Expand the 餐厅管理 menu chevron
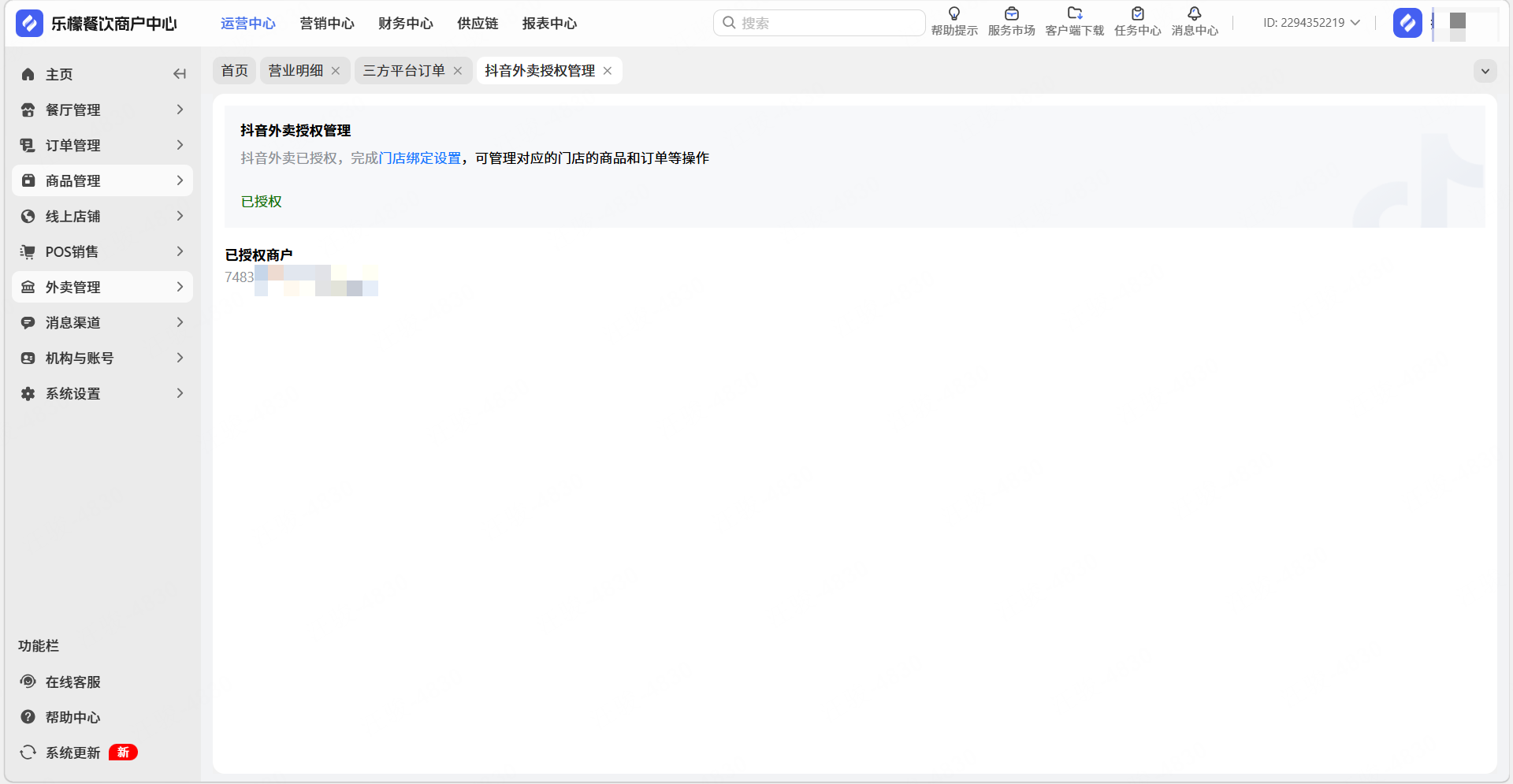The width and height of the screenshot is (1513, 784). (180, 110)
